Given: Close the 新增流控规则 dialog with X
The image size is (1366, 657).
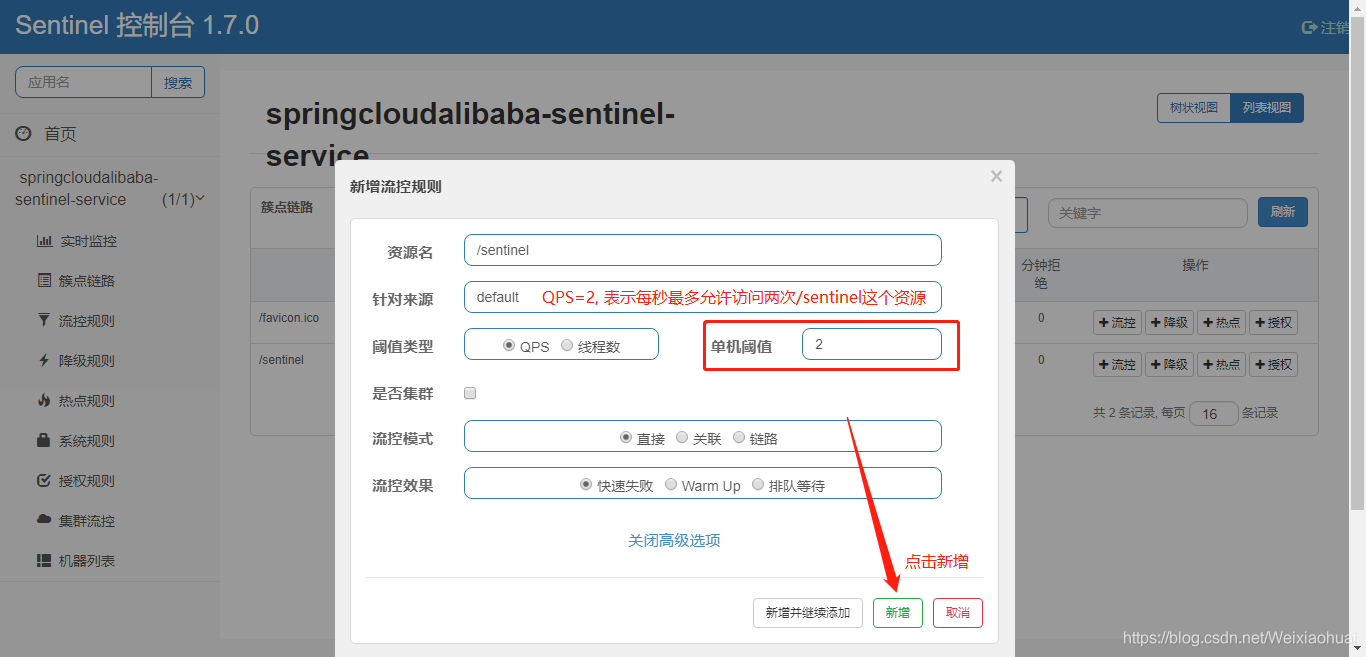Looking at the screenshot, I should [x=996, y=176].
